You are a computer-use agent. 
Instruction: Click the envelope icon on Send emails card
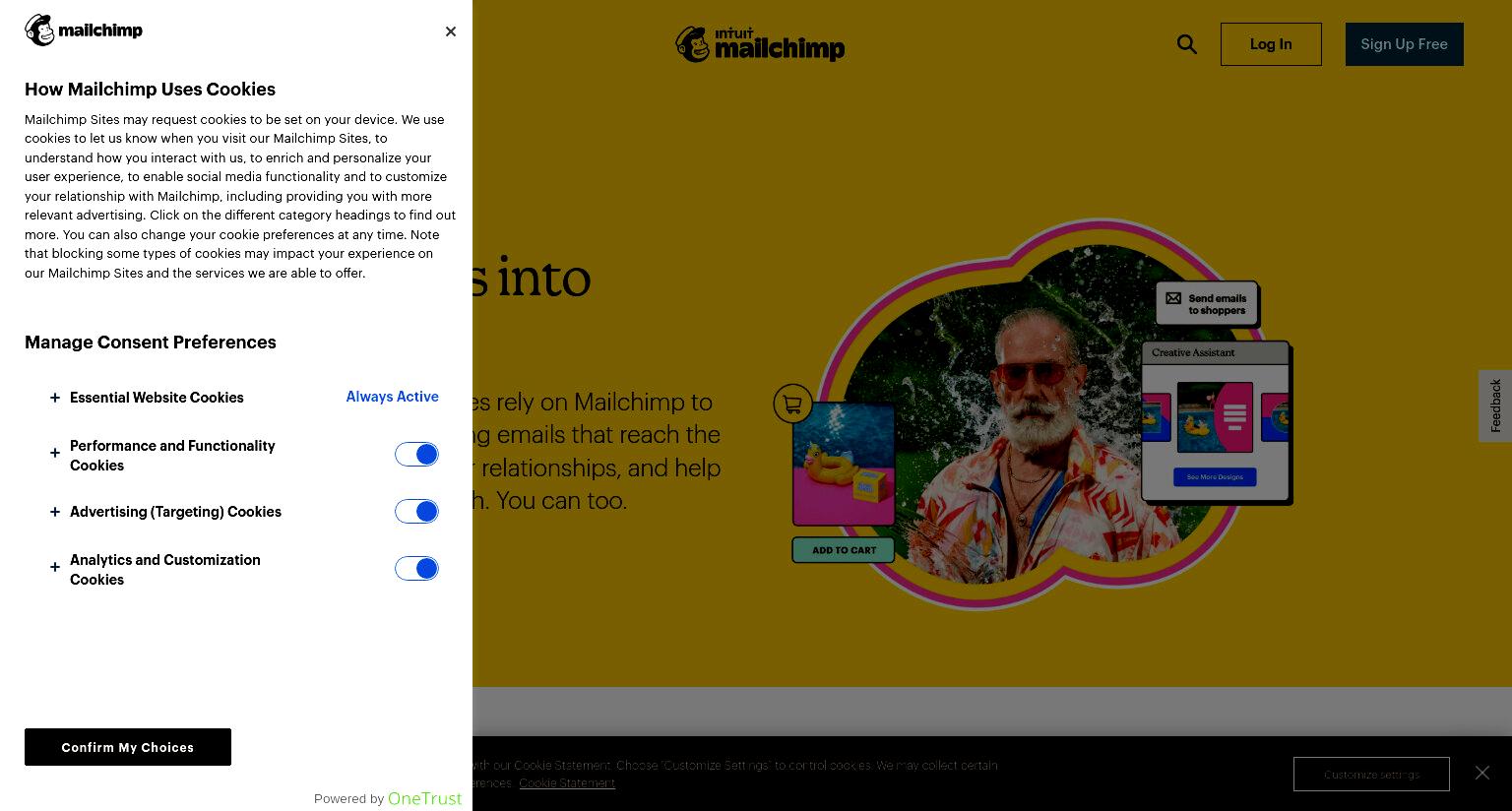point(1173,298)
